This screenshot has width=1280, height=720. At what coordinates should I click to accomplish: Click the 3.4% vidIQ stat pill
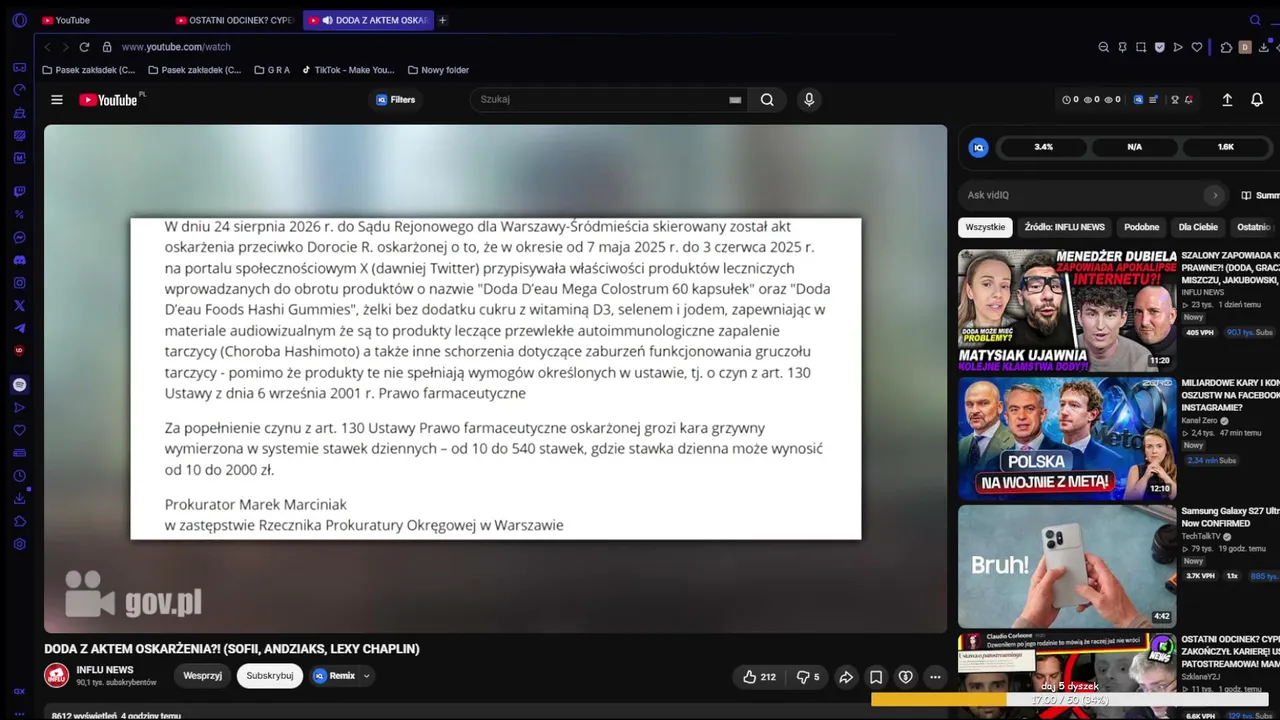(x=1043, y=147)
